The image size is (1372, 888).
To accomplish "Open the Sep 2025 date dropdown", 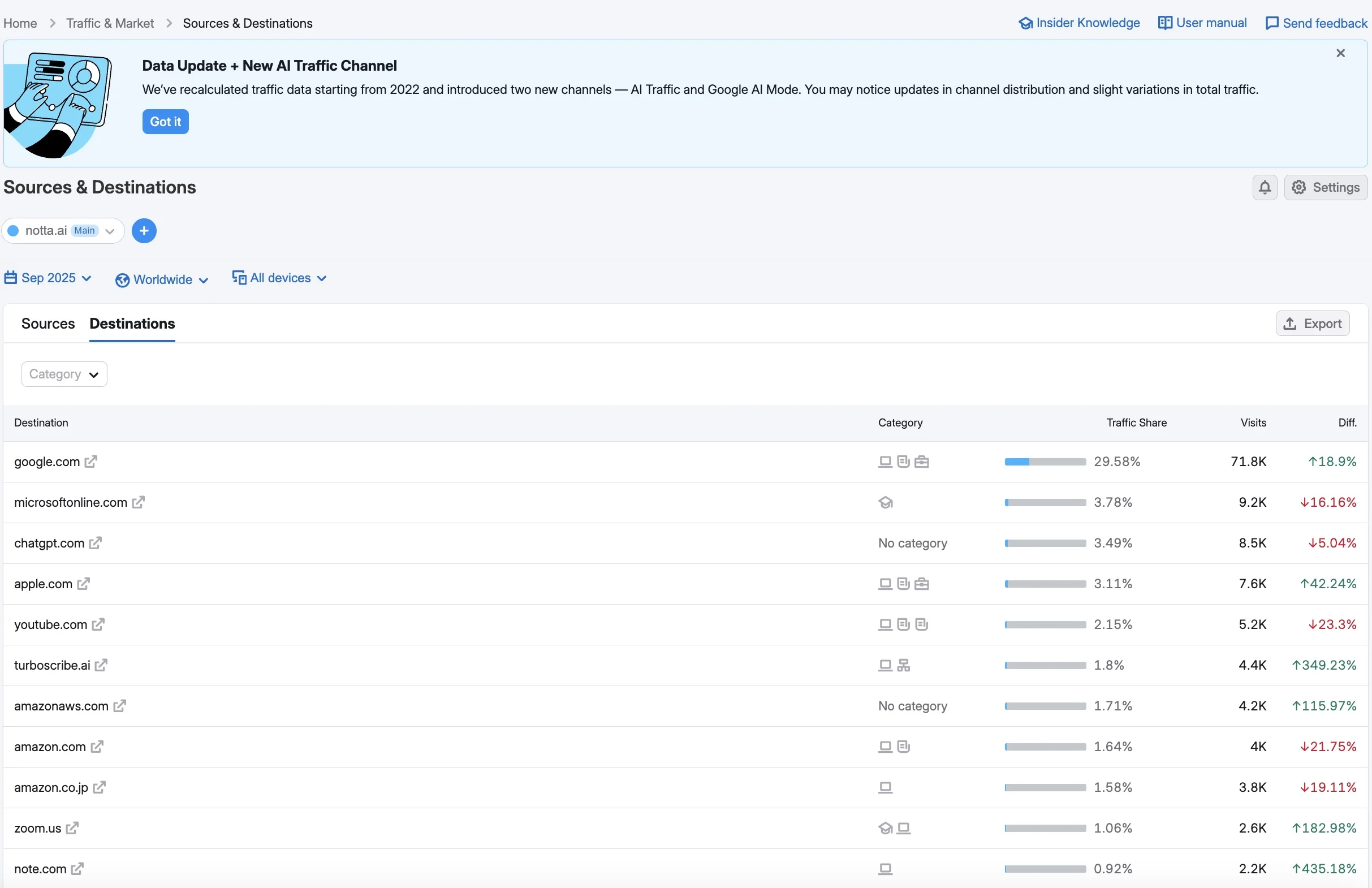I will [49, 278].
